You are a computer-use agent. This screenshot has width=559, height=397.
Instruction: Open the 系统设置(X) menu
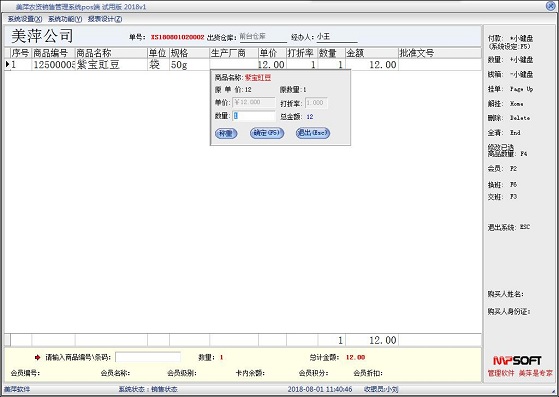pos(25,19)
